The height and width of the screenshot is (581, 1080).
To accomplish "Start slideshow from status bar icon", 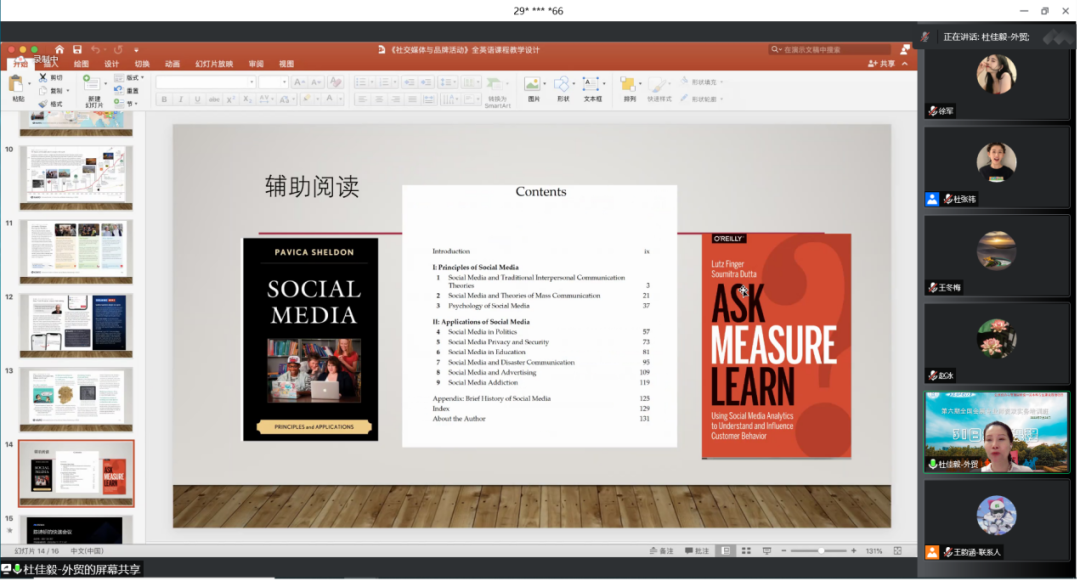I will pos(767,551).
